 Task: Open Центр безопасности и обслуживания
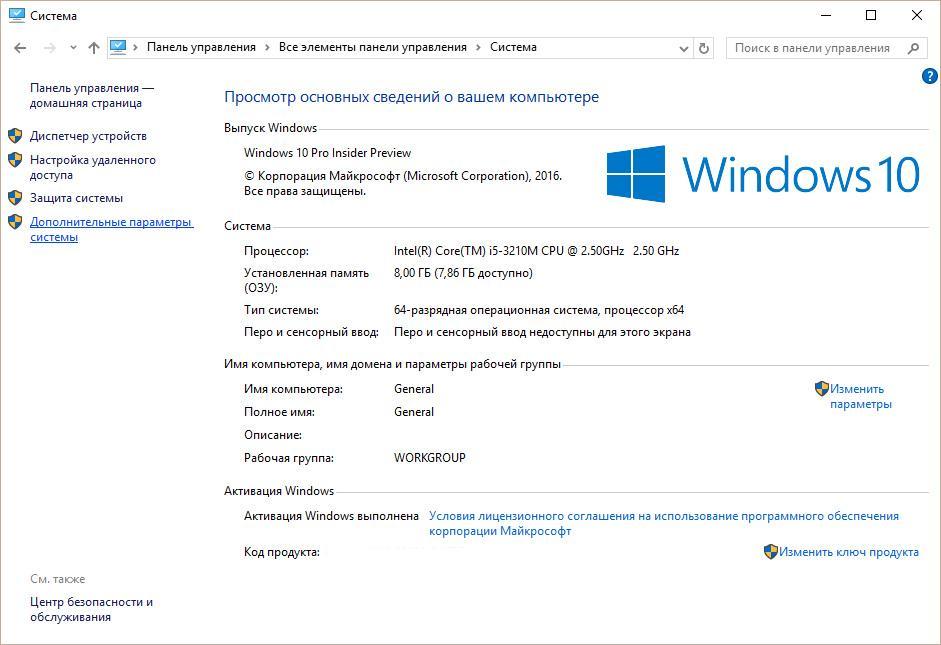tap(91, 610)
